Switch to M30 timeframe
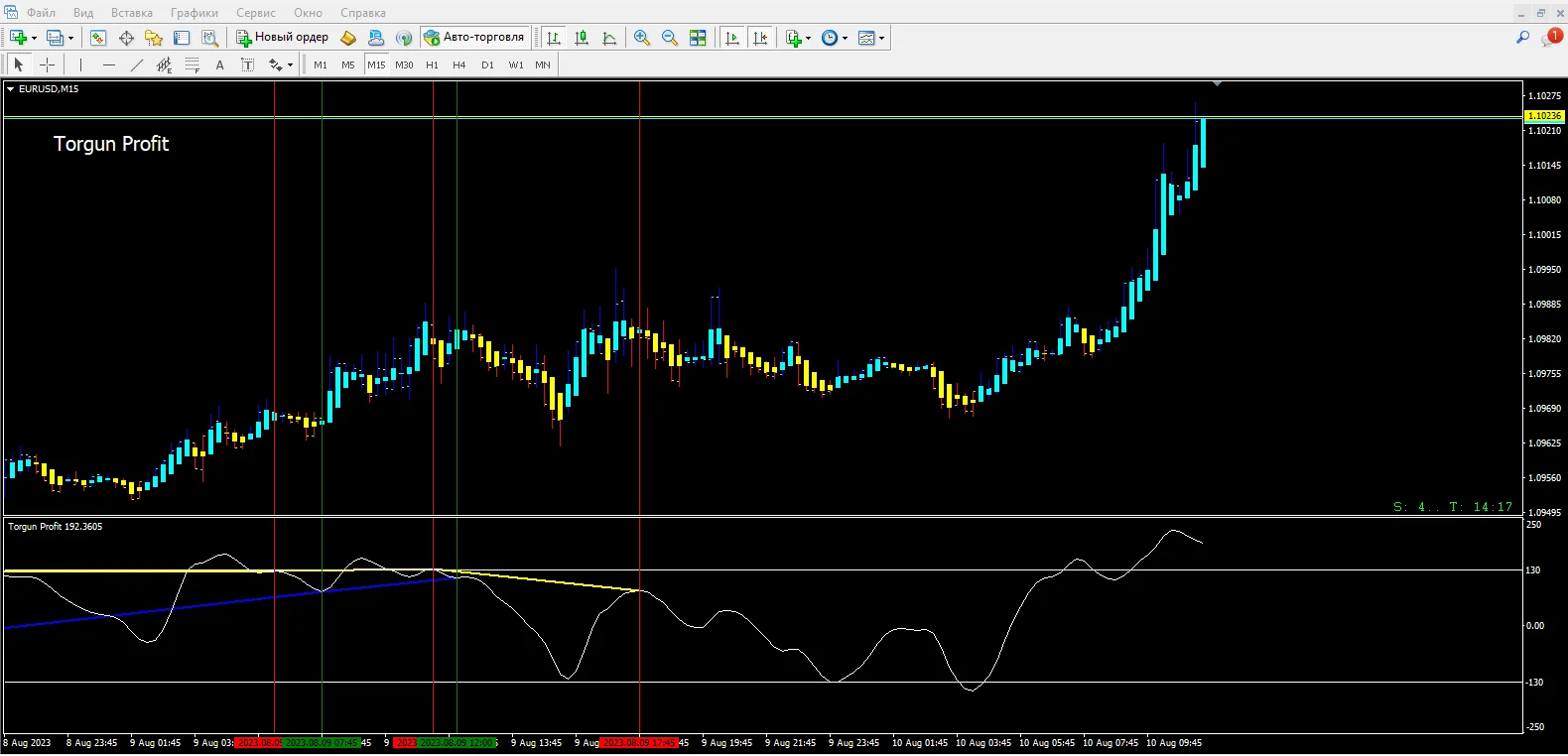1568x756 pixels. click(404, 64)
